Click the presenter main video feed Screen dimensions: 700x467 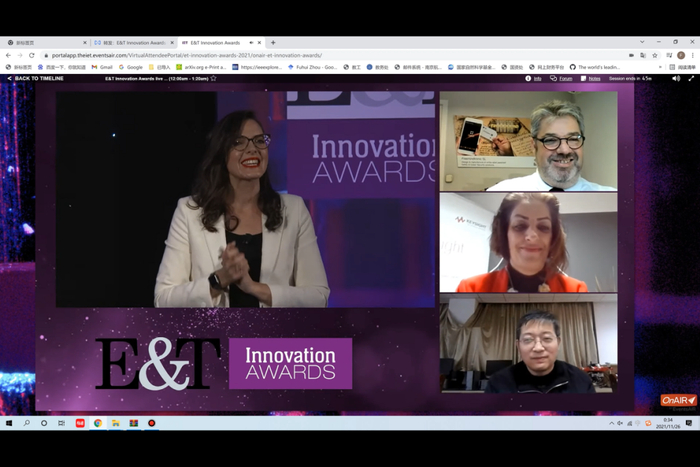pyautogui.click(x=245, y=199)
